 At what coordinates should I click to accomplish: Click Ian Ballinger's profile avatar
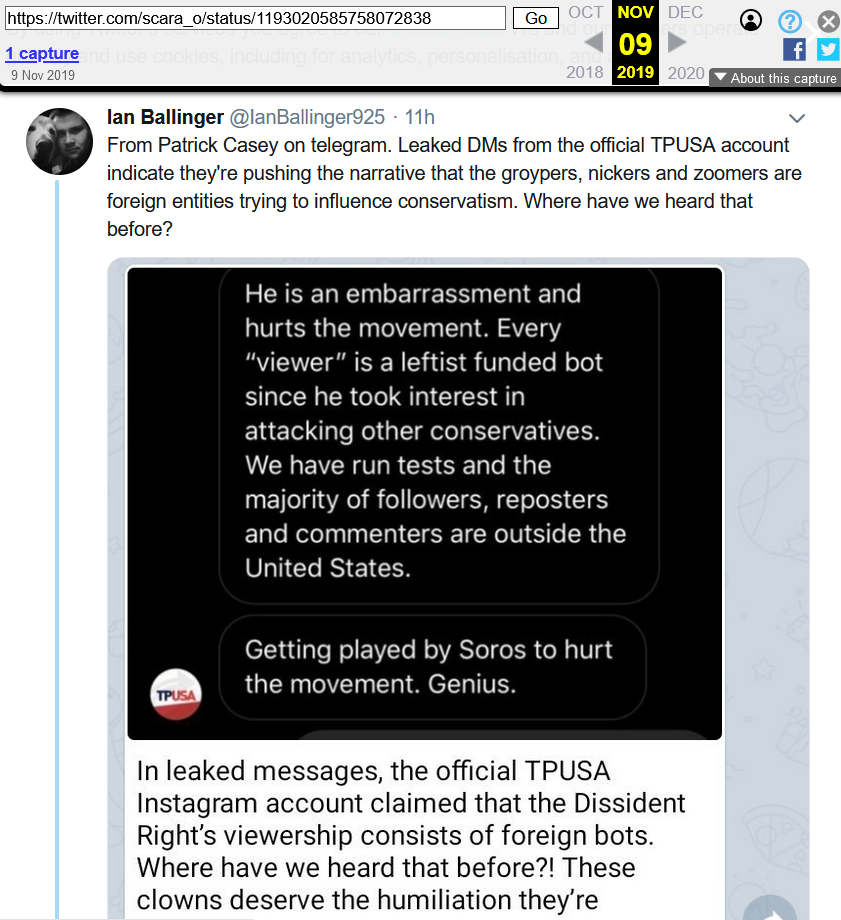59,141
